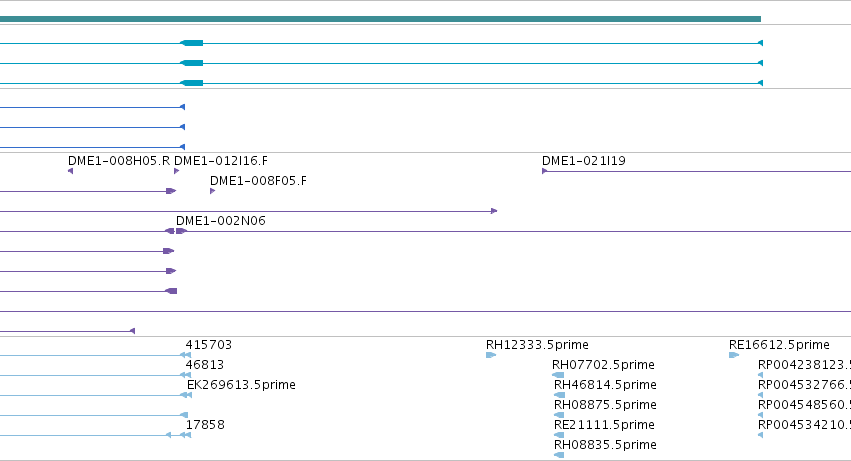Click the exon block on first transcript line
Screen dimensions: 851x461
[192, 43]
